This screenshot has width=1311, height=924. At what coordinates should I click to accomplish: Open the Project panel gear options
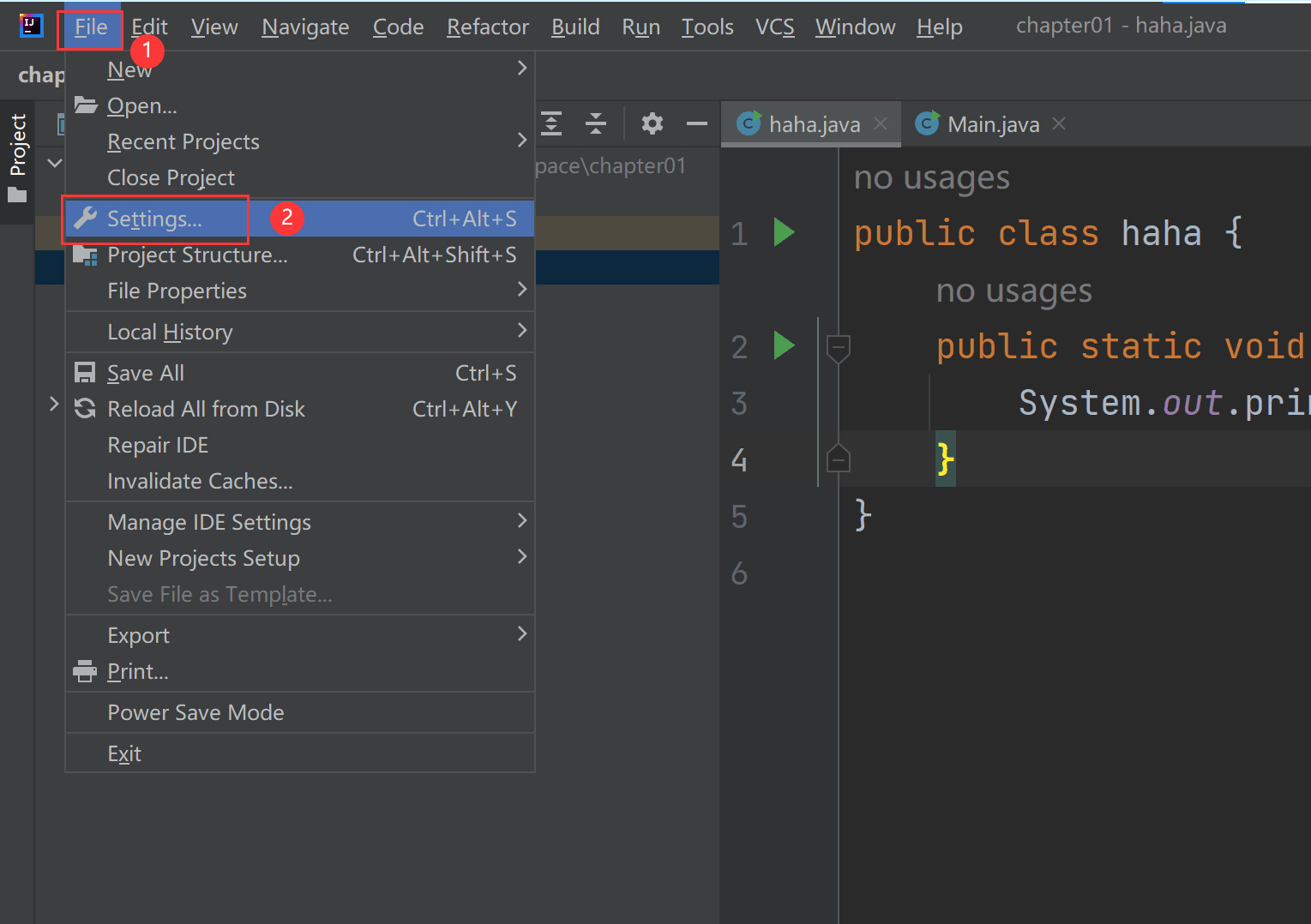tap(652, 124)
